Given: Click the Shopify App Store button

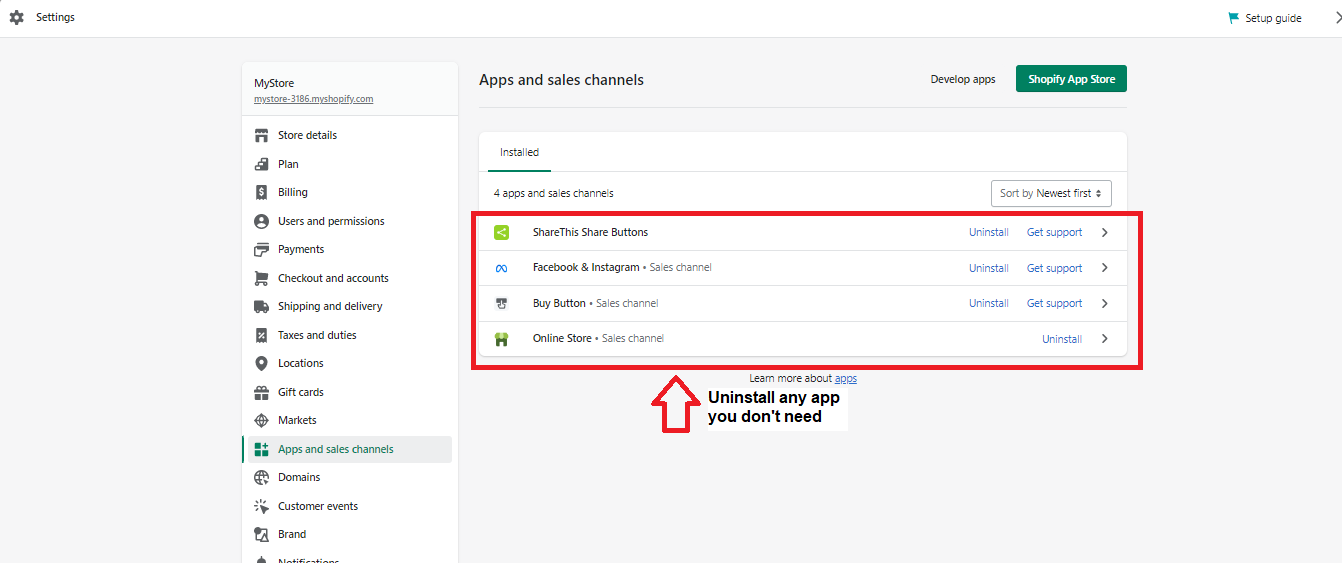Looking at the screenshot, I should point(1071,79).
